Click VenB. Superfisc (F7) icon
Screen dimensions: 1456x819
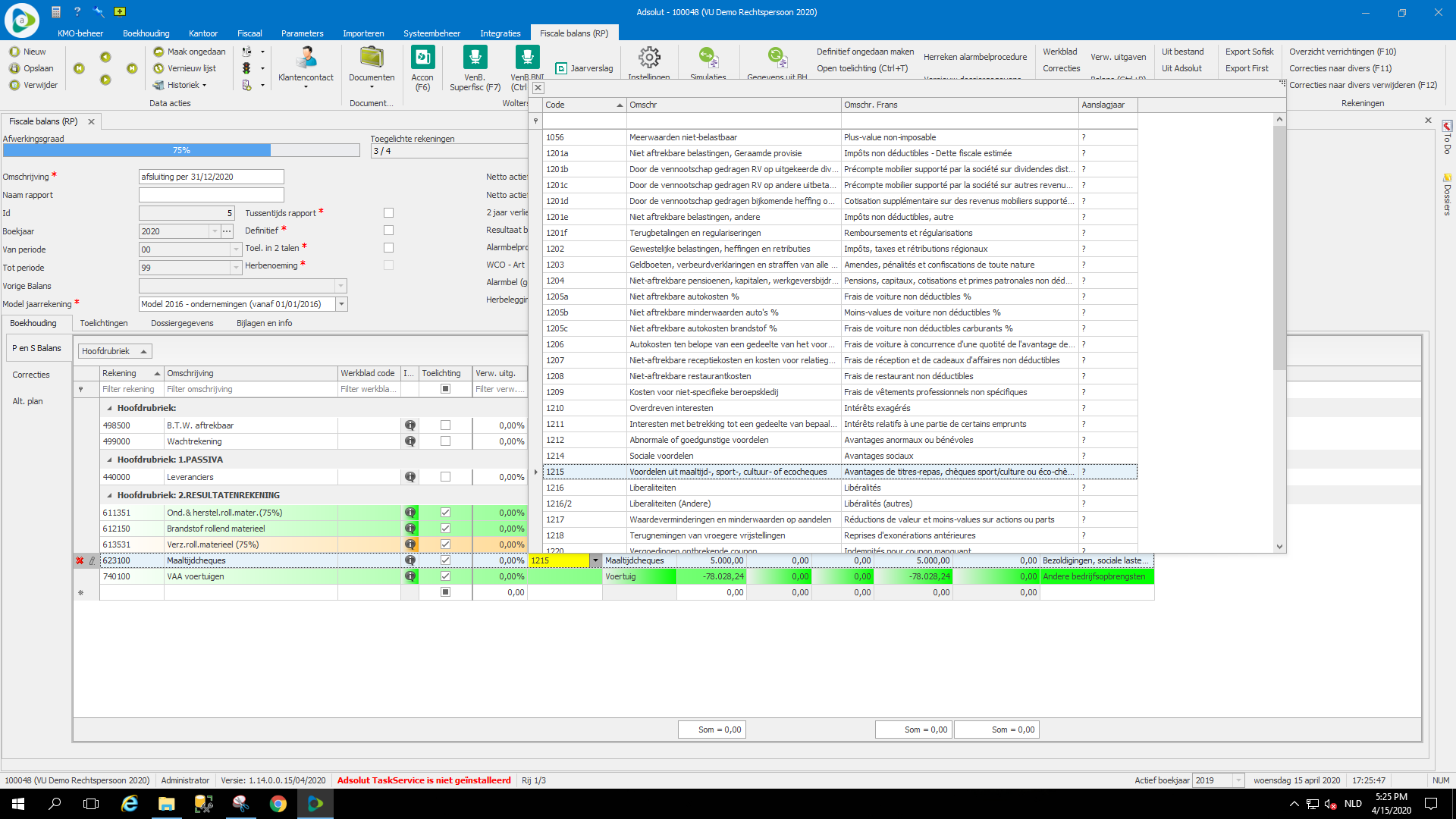pos(475,58)
